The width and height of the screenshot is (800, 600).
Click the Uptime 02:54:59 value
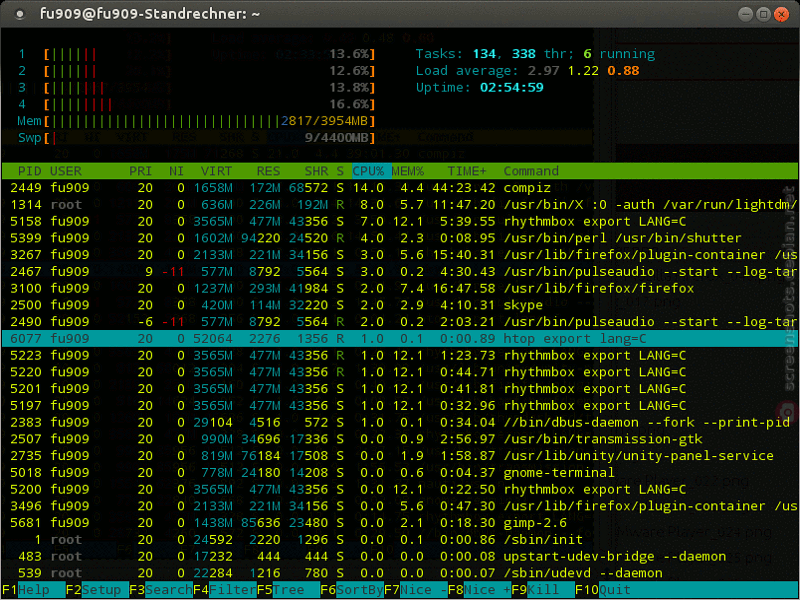(x=511, y=88)
